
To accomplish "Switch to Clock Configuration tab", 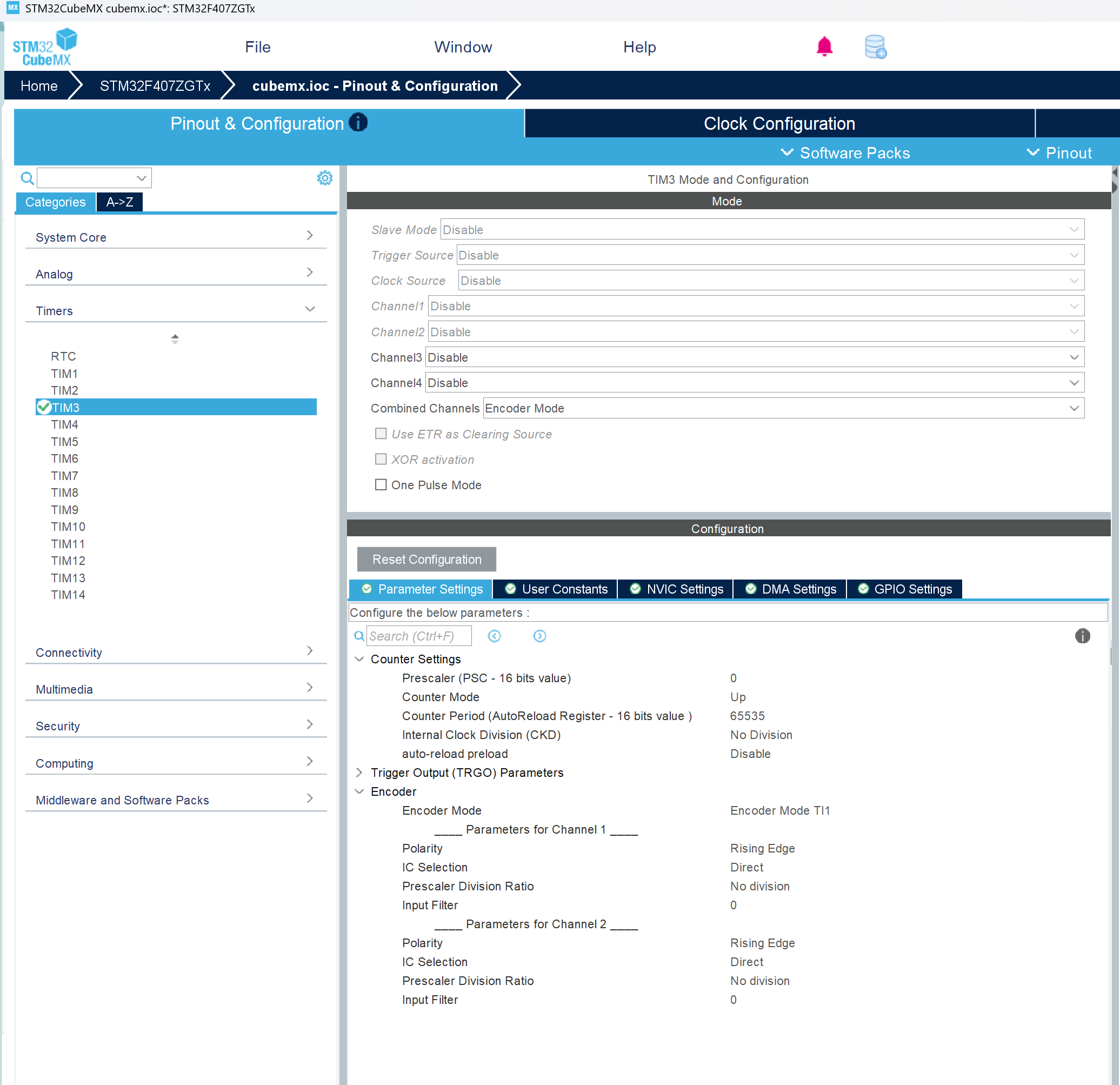I will (x=779, y=123).
